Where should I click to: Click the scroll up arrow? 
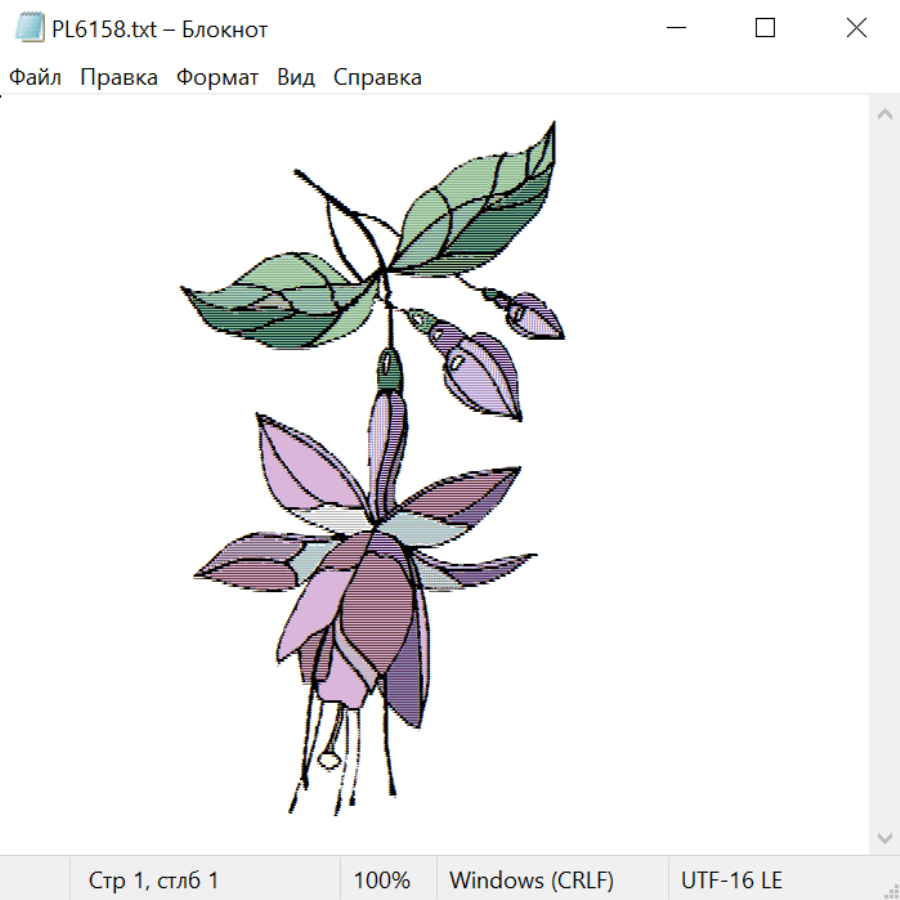click(884, 114)
